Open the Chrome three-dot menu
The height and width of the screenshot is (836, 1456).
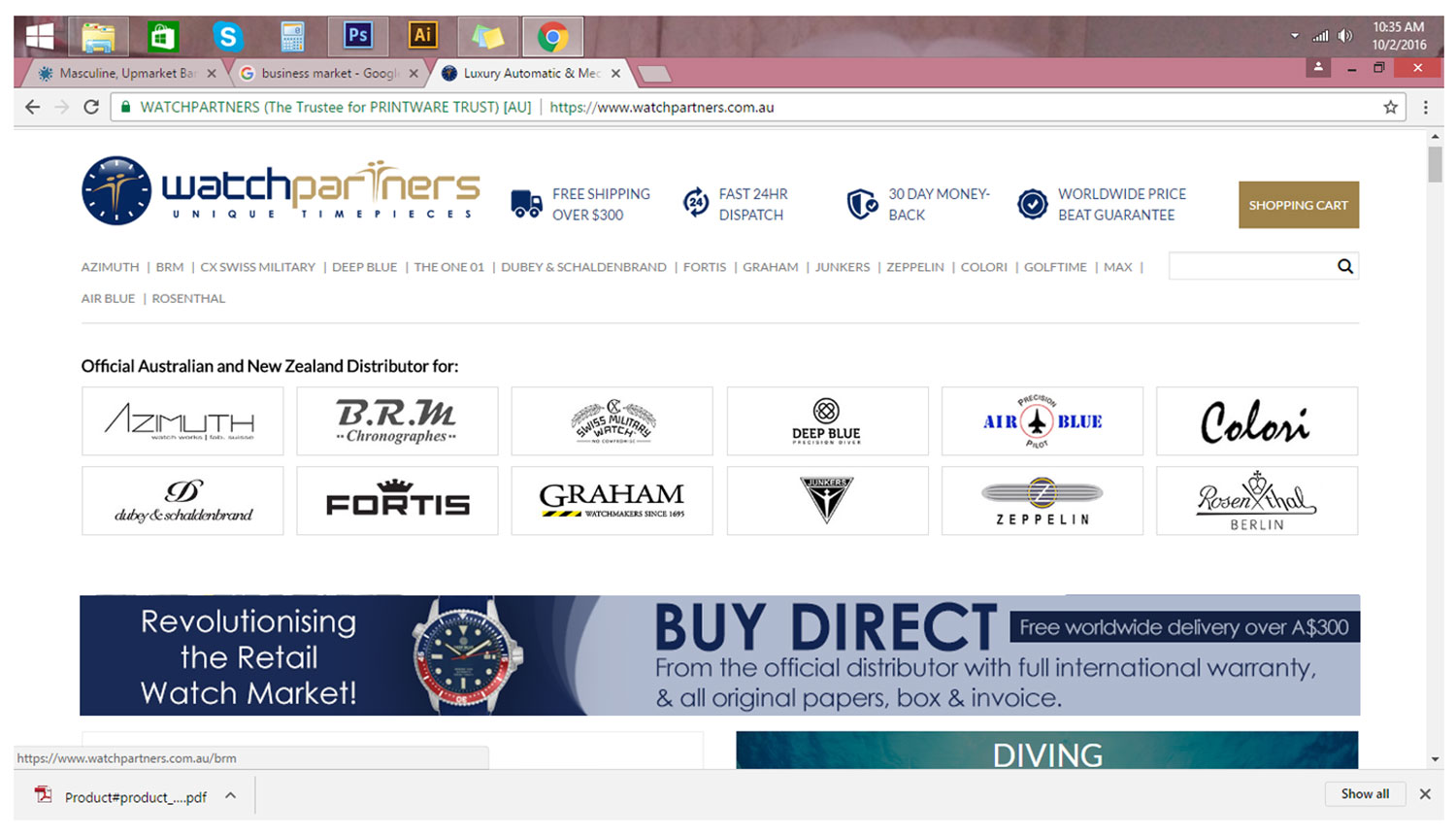coord(1426,107)
